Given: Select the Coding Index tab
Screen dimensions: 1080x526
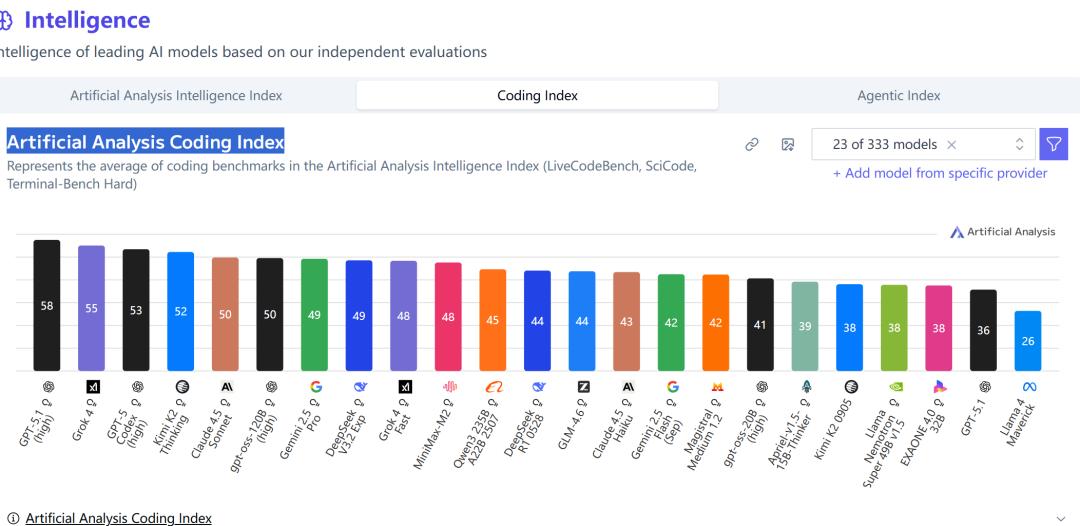Looking at the screenshot, I should pos(537,96).
